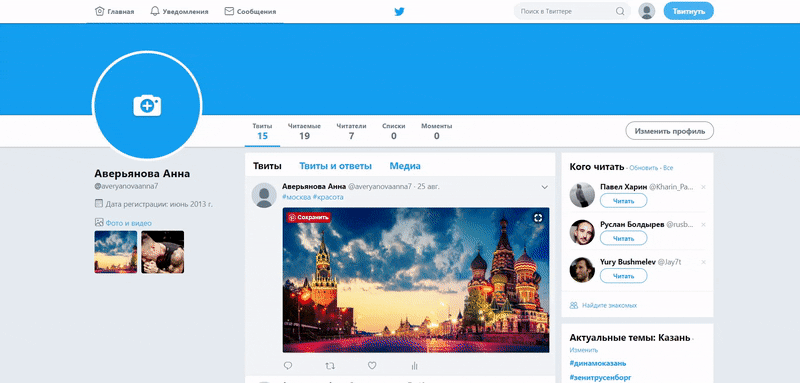Add profile photo via camera icon
The width and height of the screenshot is (800, 383).
[147, 106]
